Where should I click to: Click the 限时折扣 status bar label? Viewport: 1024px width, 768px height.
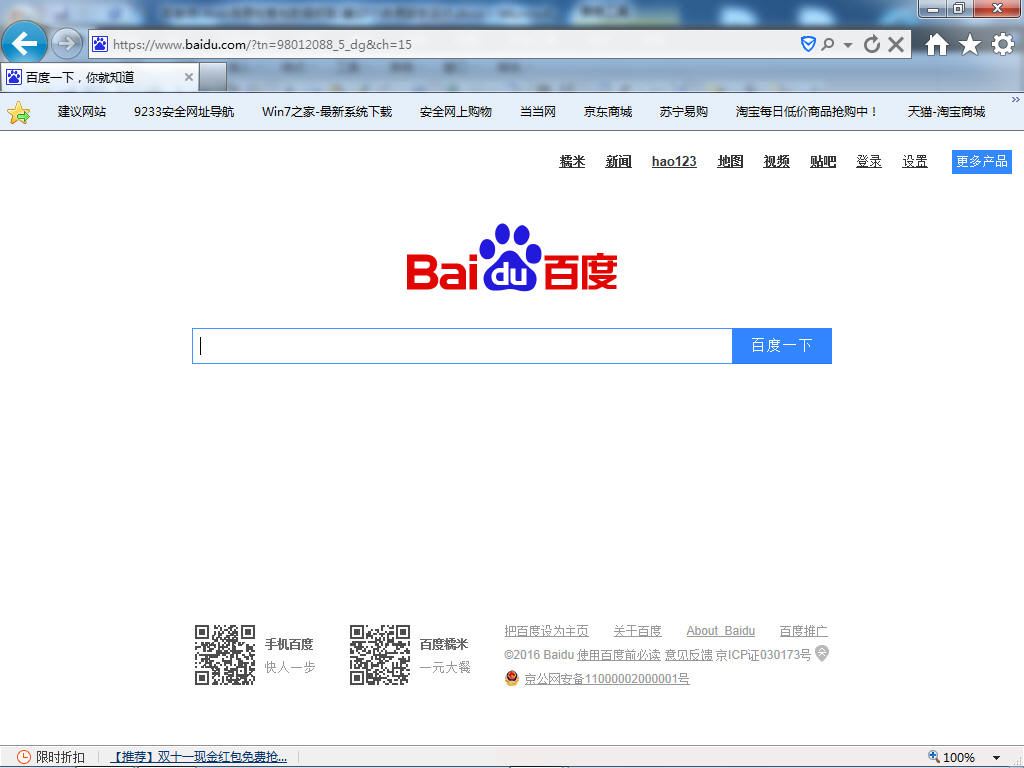(60, 757)
